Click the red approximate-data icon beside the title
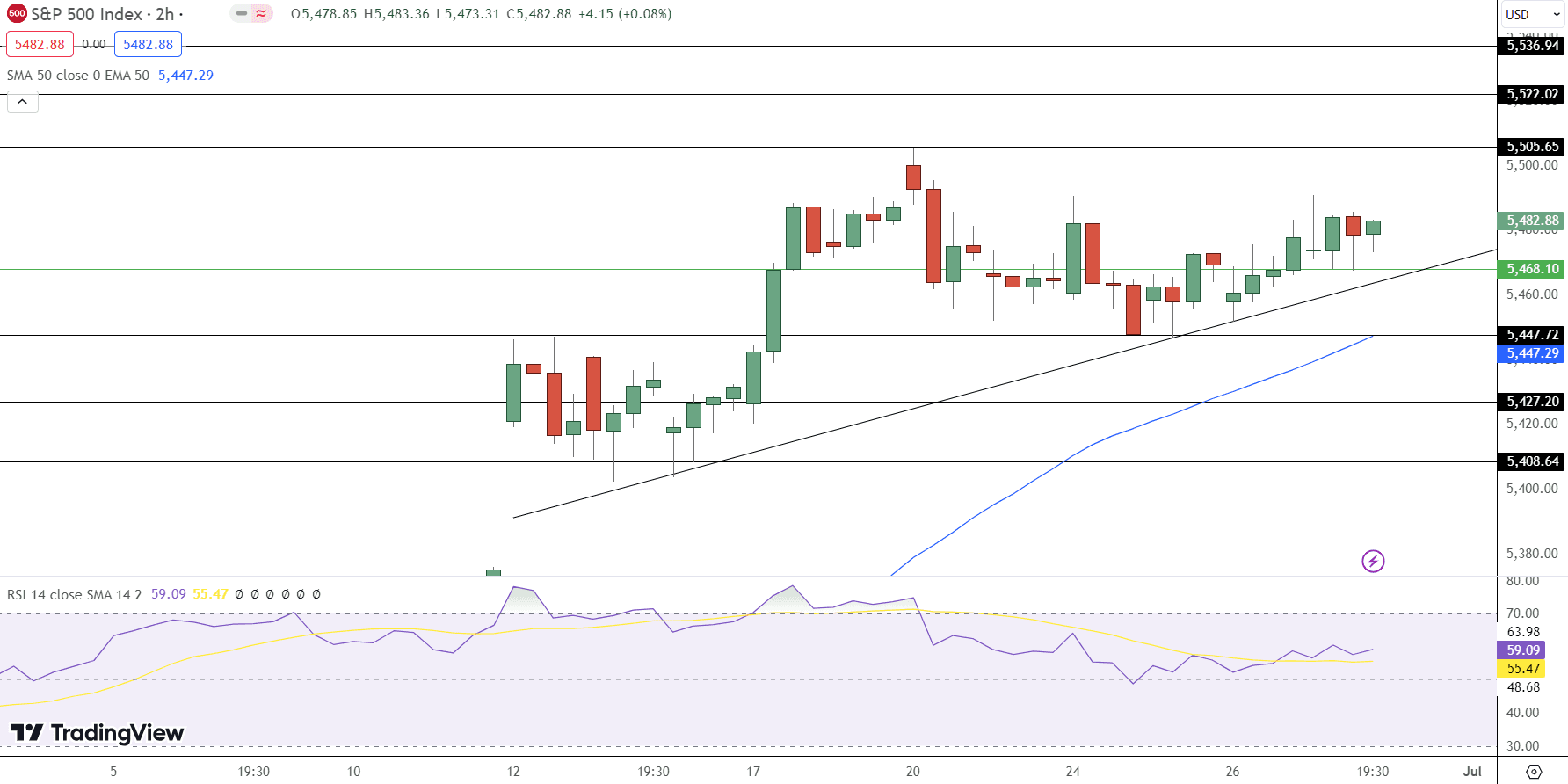 (261, 13)
